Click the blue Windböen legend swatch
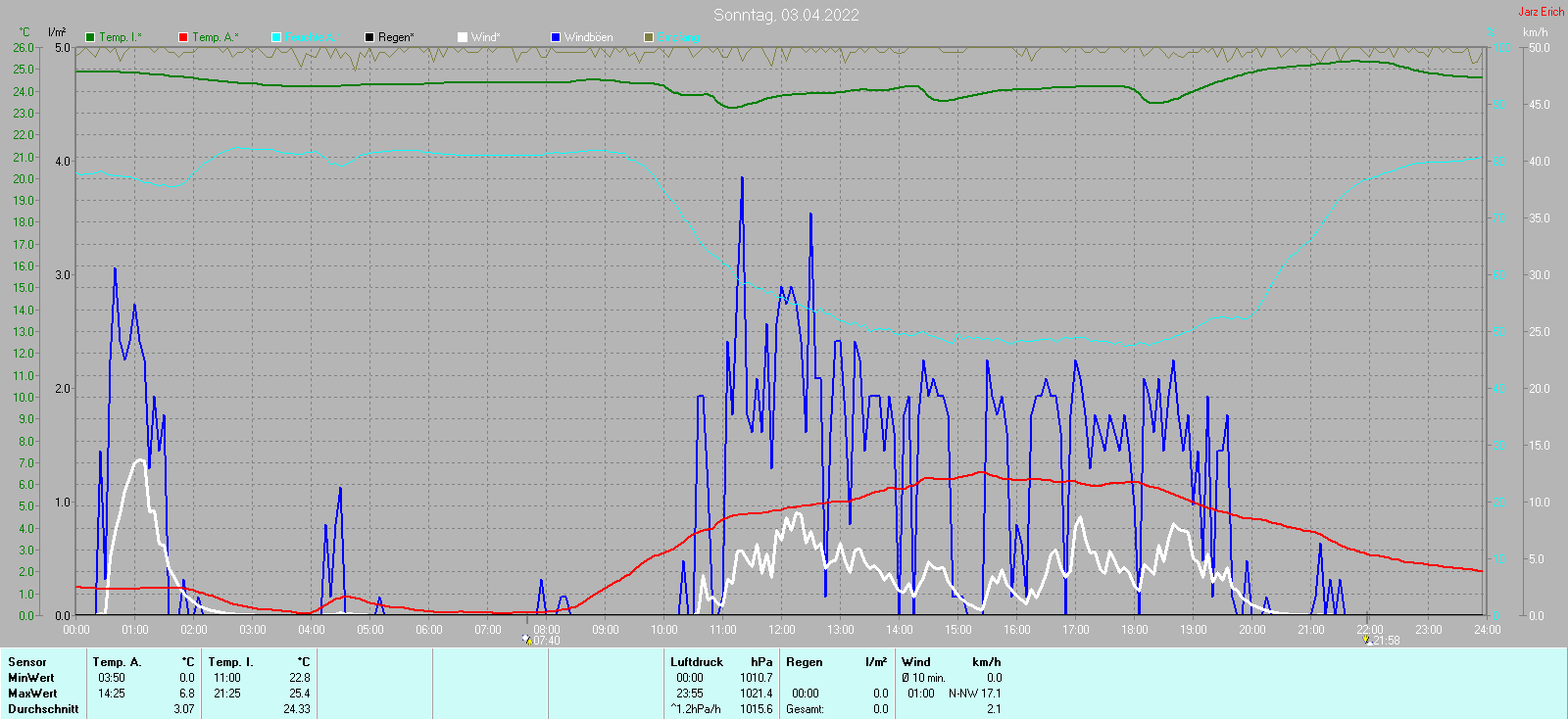 point(556,37)
